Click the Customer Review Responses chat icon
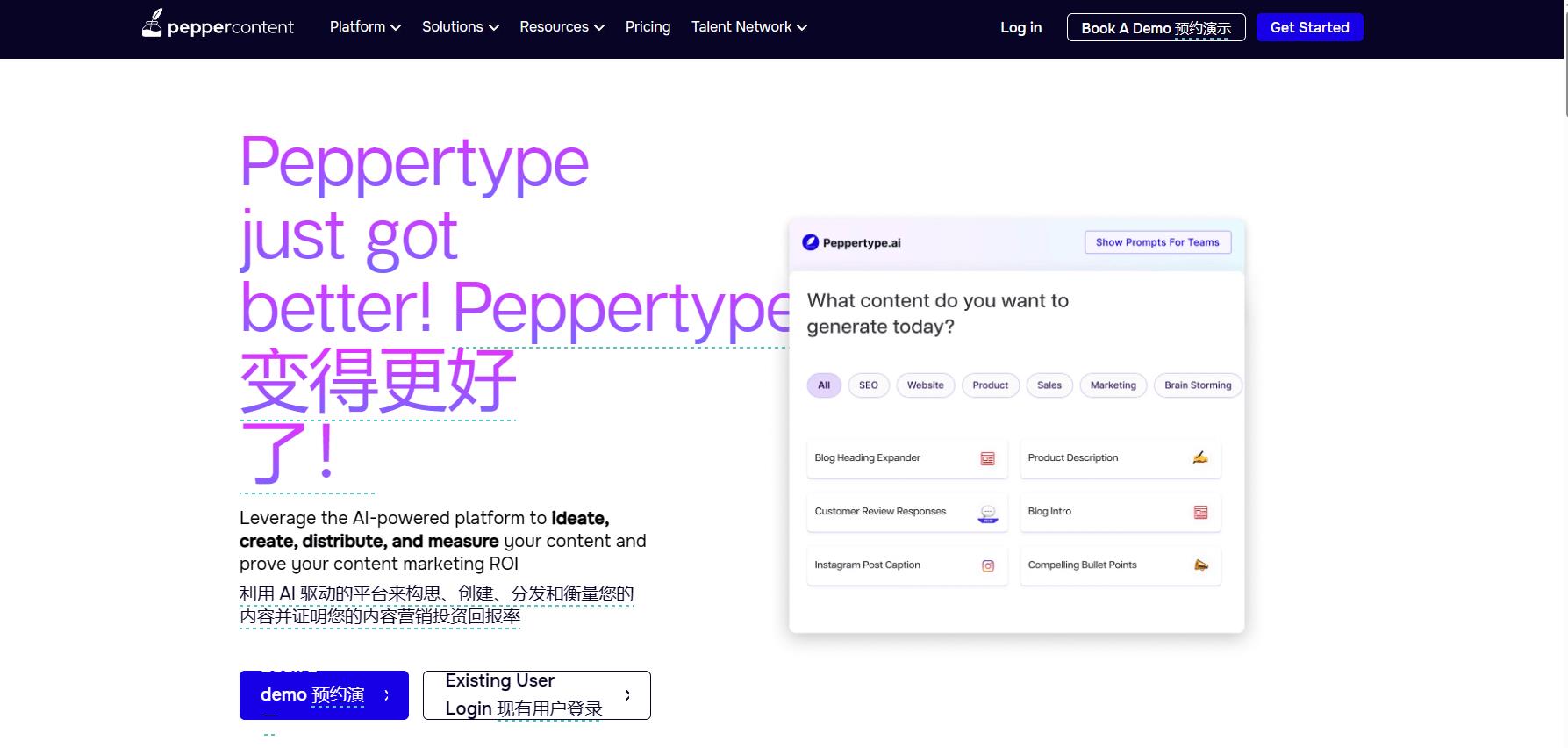1568x748 pixels. pyautogui.click(x=988, y=513)
